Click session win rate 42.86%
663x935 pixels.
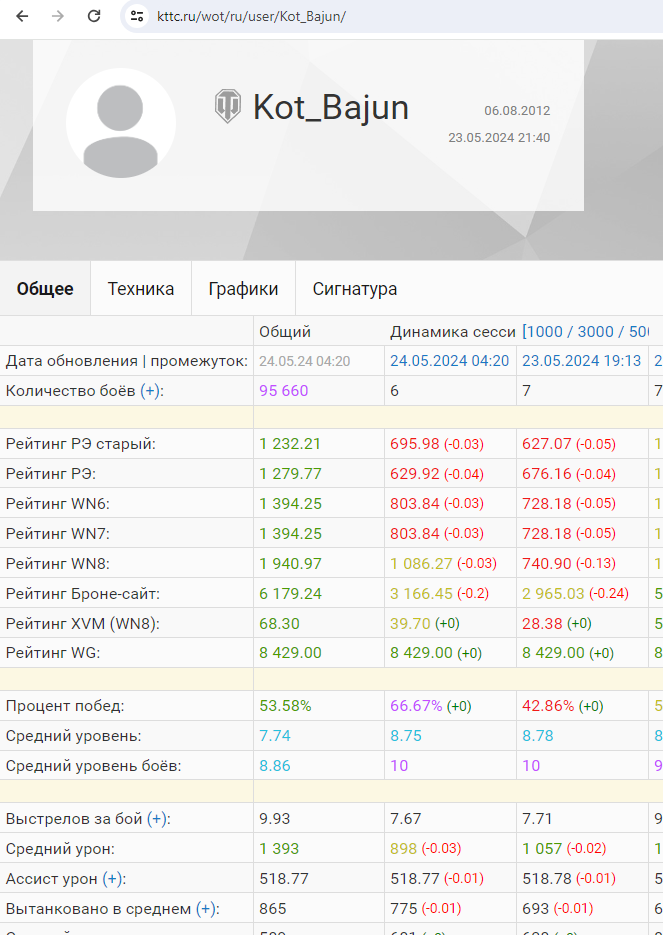[548, 706]
